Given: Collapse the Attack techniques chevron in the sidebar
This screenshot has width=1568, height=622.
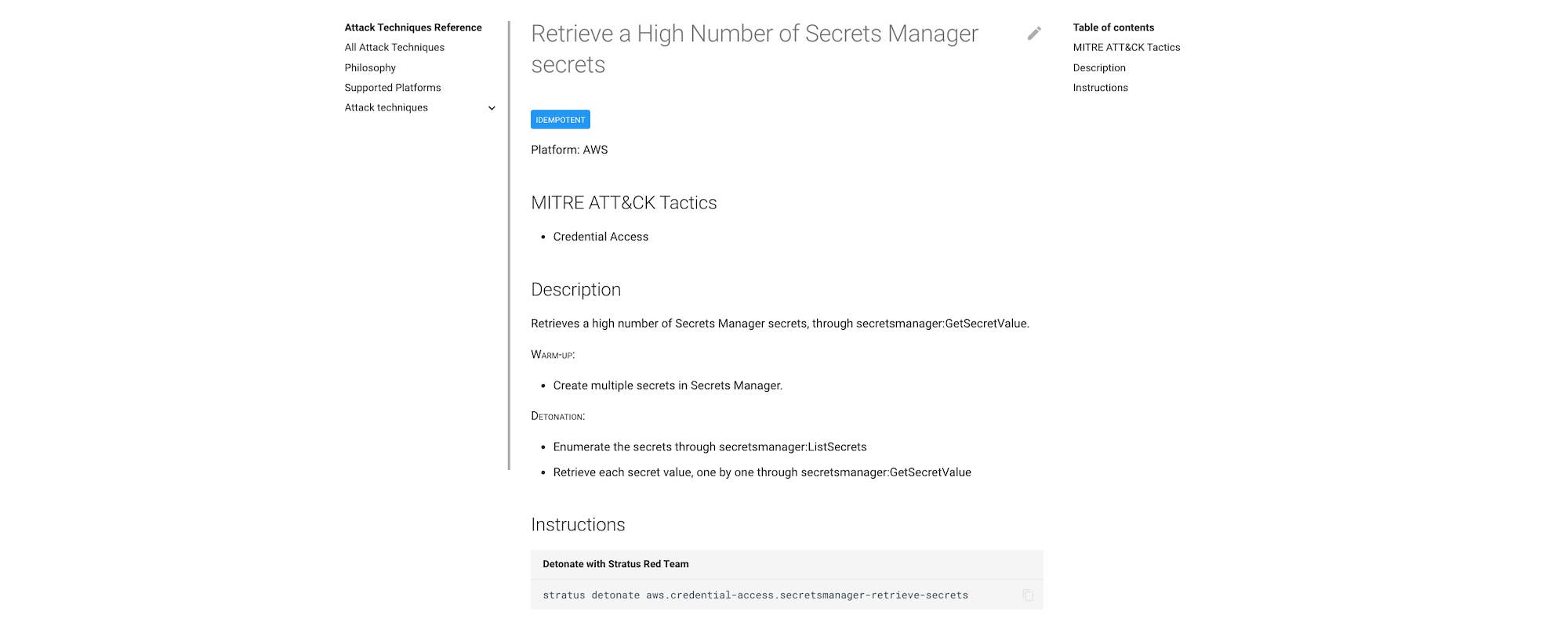Looking at the screenshot, I should coord(492,107).
